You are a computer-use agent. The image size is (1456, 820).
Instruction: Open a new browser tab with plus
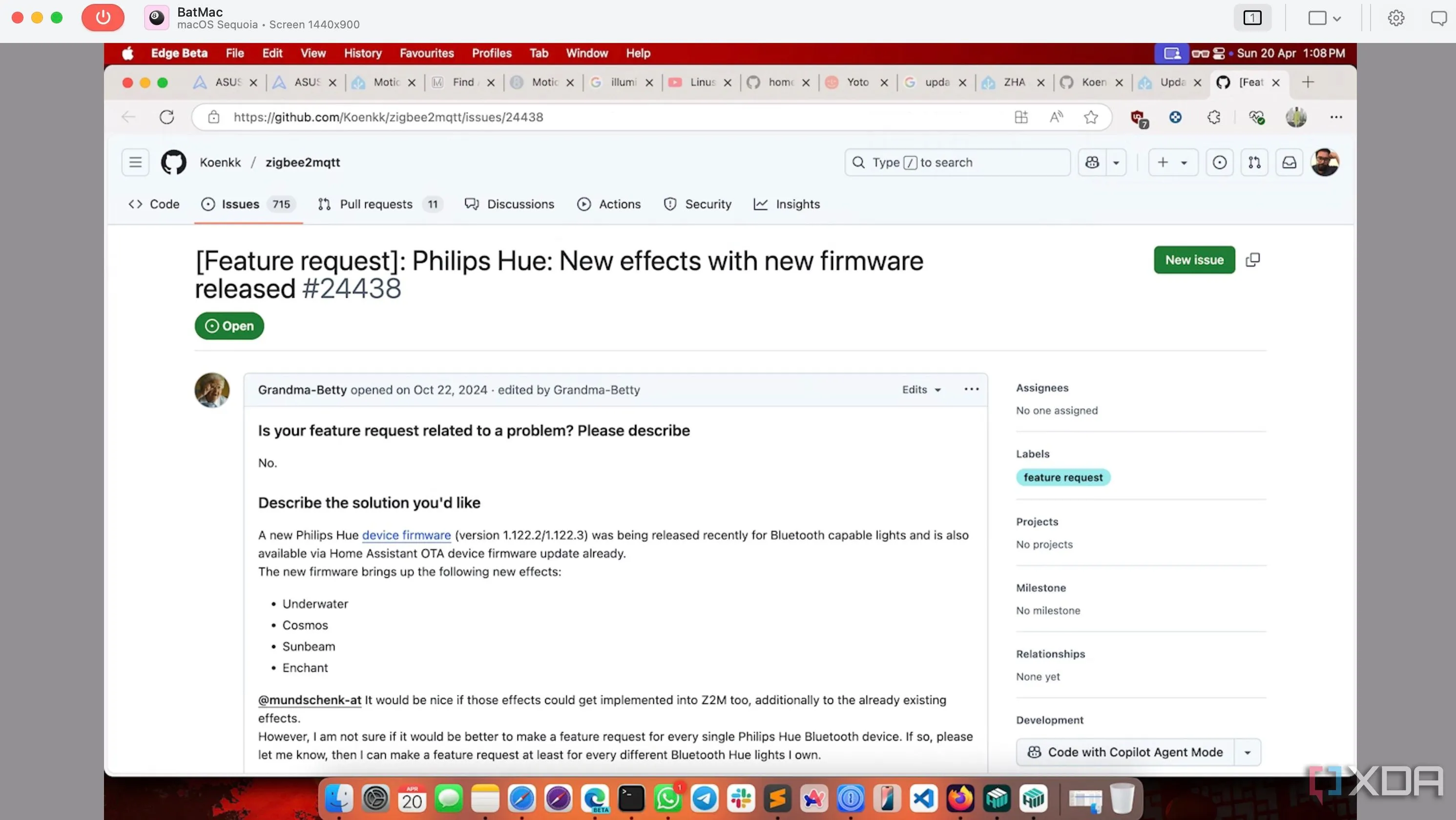click(1308, 82)
